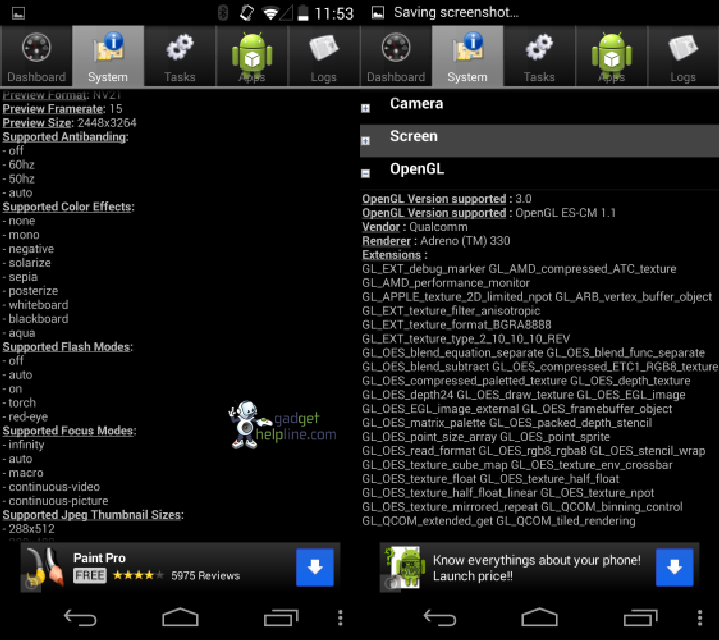This screenshot has width=719, height=640.
Task: Tap the Back navigation button on right screen
Action: pyautogui.click(x=440, y=618)
